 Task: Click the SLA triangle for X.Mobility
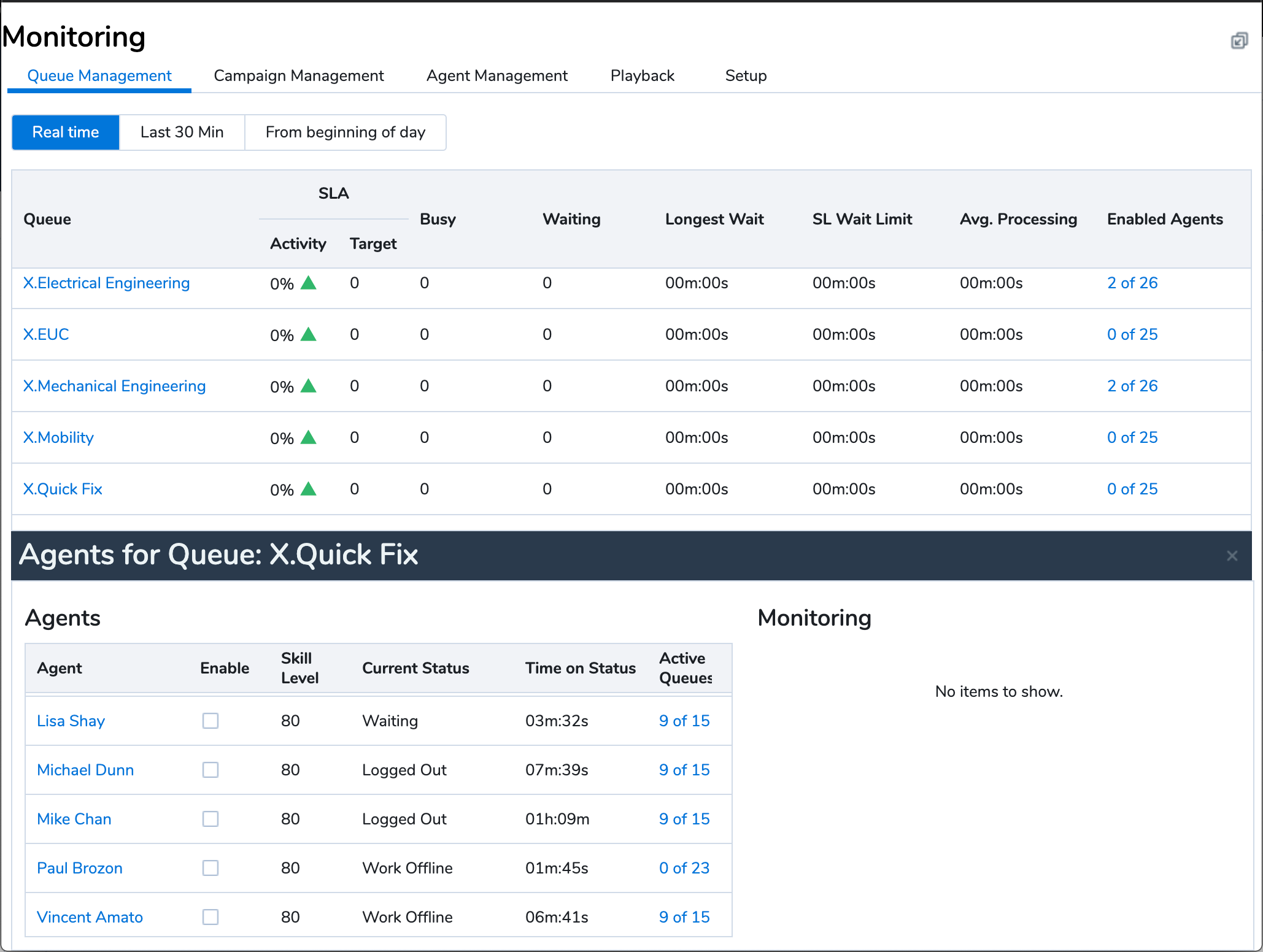[309, 437]
